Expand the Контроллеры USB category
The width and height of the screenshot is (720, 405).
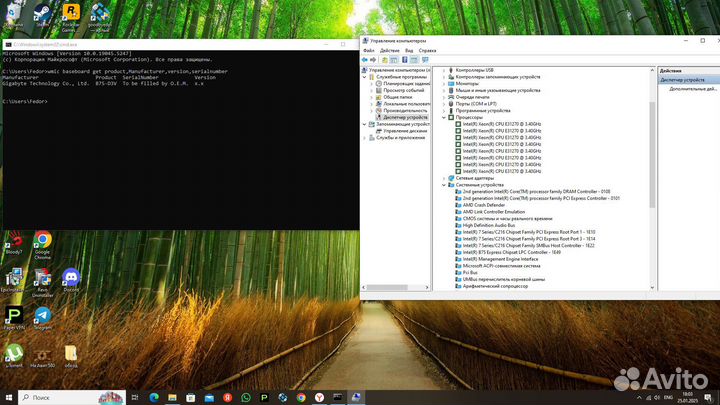(444, 70)
